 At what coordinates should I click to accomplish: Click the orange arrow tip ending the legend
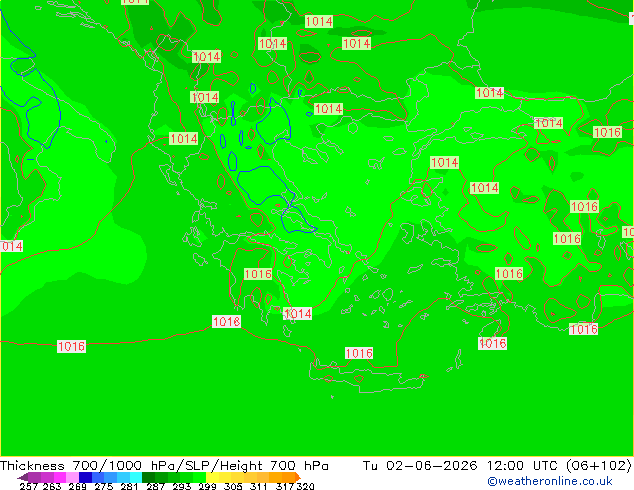298,477
